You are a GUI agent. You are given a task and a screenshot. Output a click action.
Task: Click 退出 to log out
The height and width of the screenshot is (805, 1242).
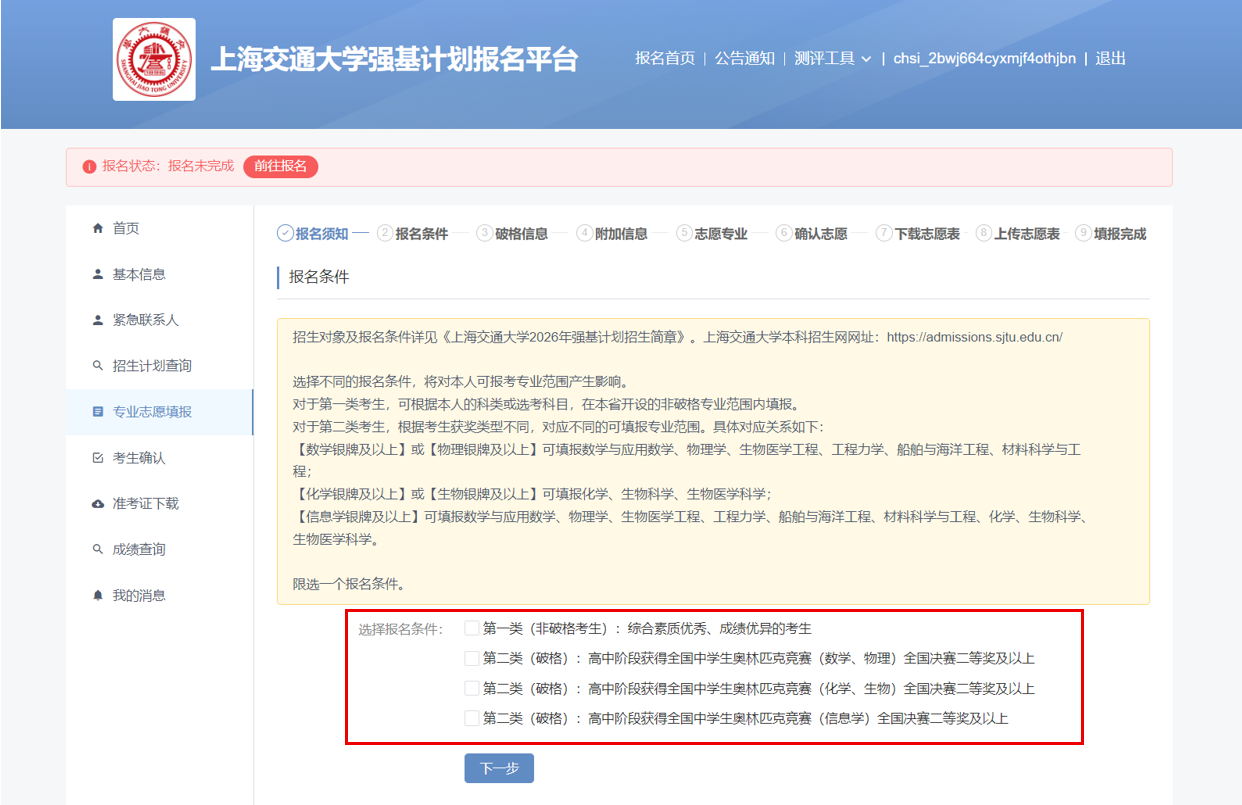tap(1110, 59)
